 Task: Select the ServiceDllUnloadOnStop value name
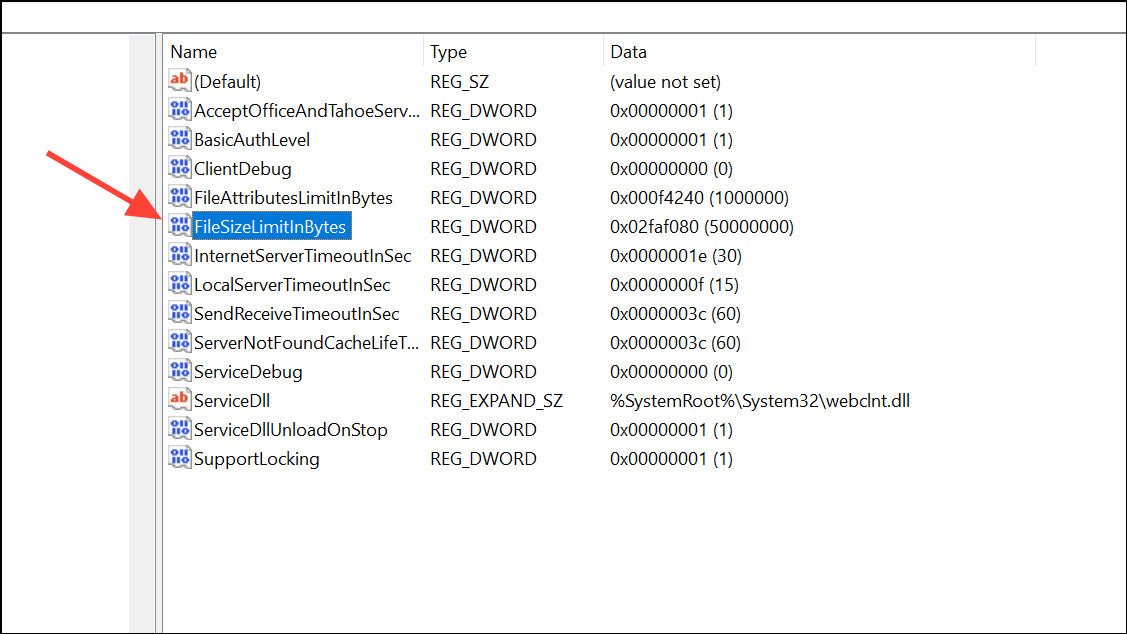click(x=290, y=430)
